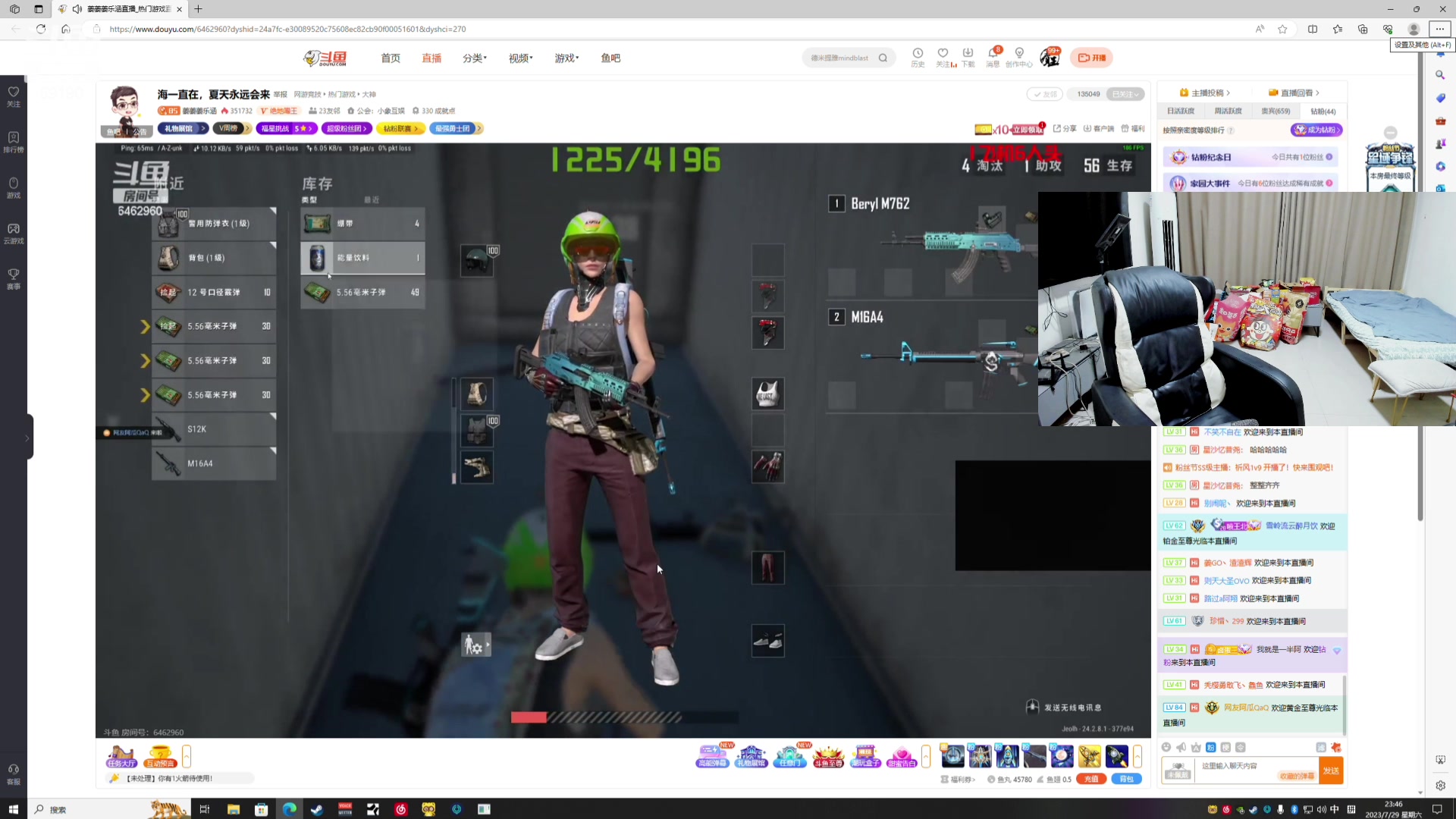Toggle the 粉 fan badge chat option
The width and height of the screenshot is (1456, 819).
click(1211, 747)
